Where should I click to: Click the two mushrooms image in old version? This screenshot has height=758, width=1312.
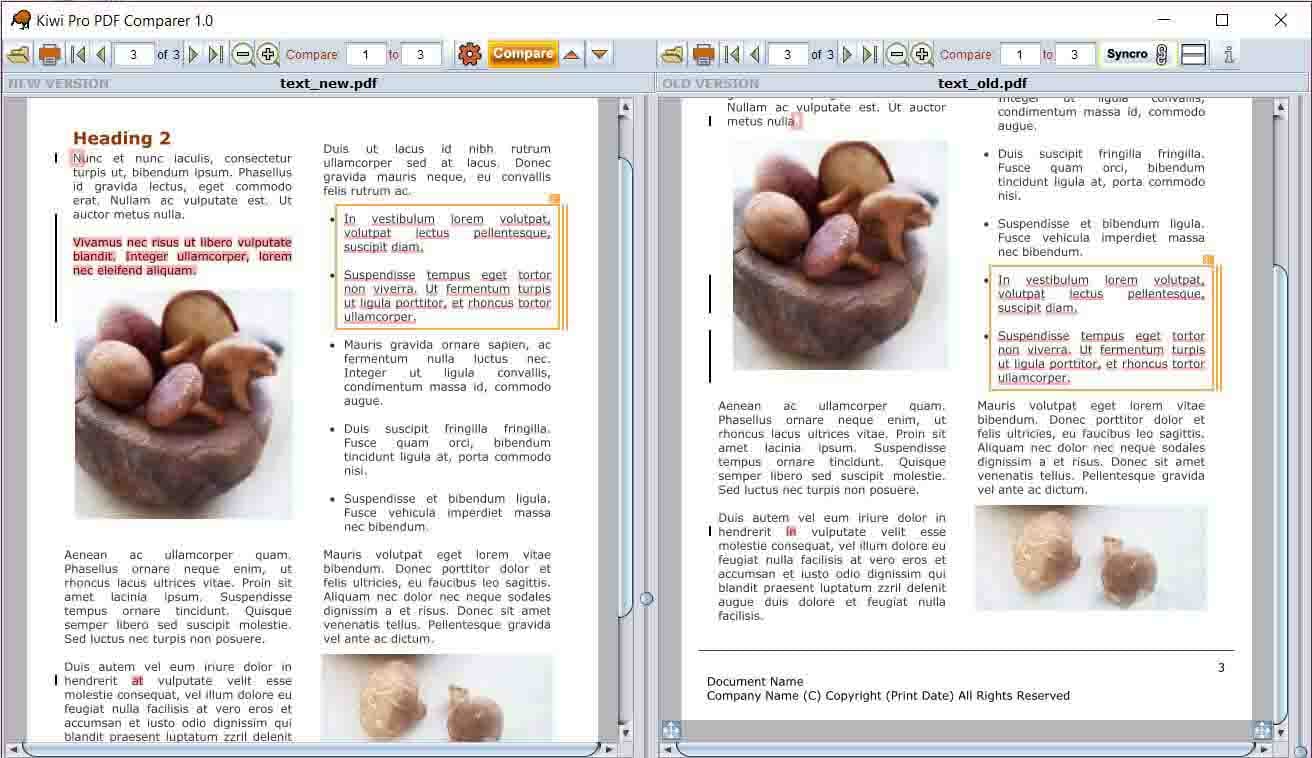click(1091, 558)
